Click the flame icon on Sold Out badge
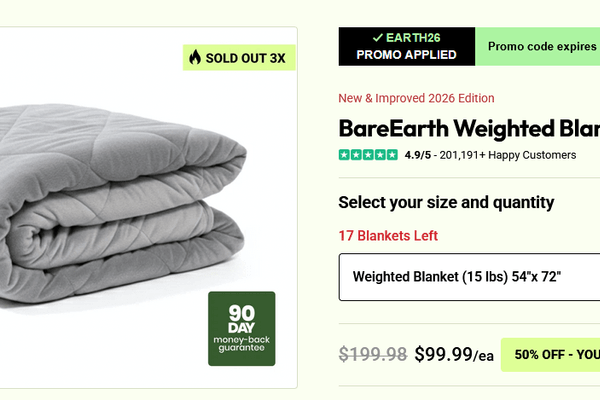 [194, 58]
